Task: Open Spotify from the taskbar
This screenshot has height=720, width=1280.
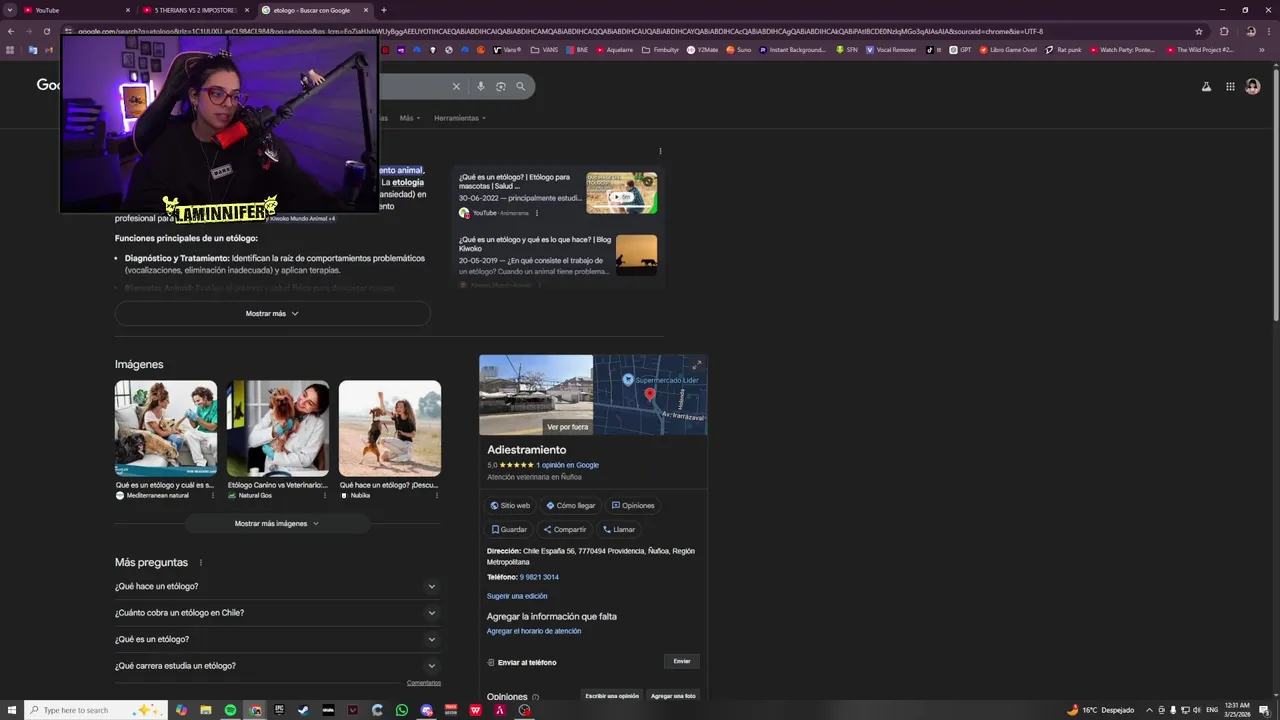Action: click(x=230, y=710)
